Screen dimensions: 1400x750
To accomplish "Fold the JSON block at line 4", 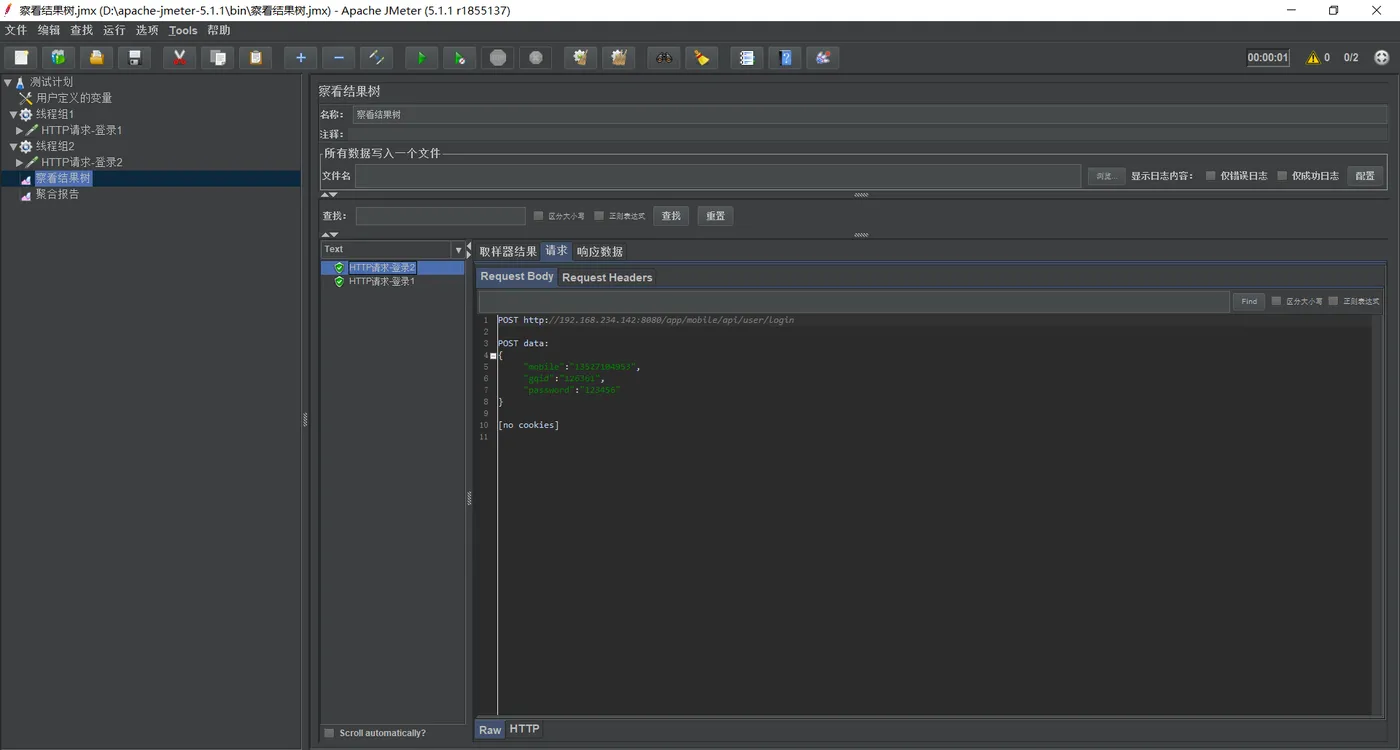I will [493, 355].
